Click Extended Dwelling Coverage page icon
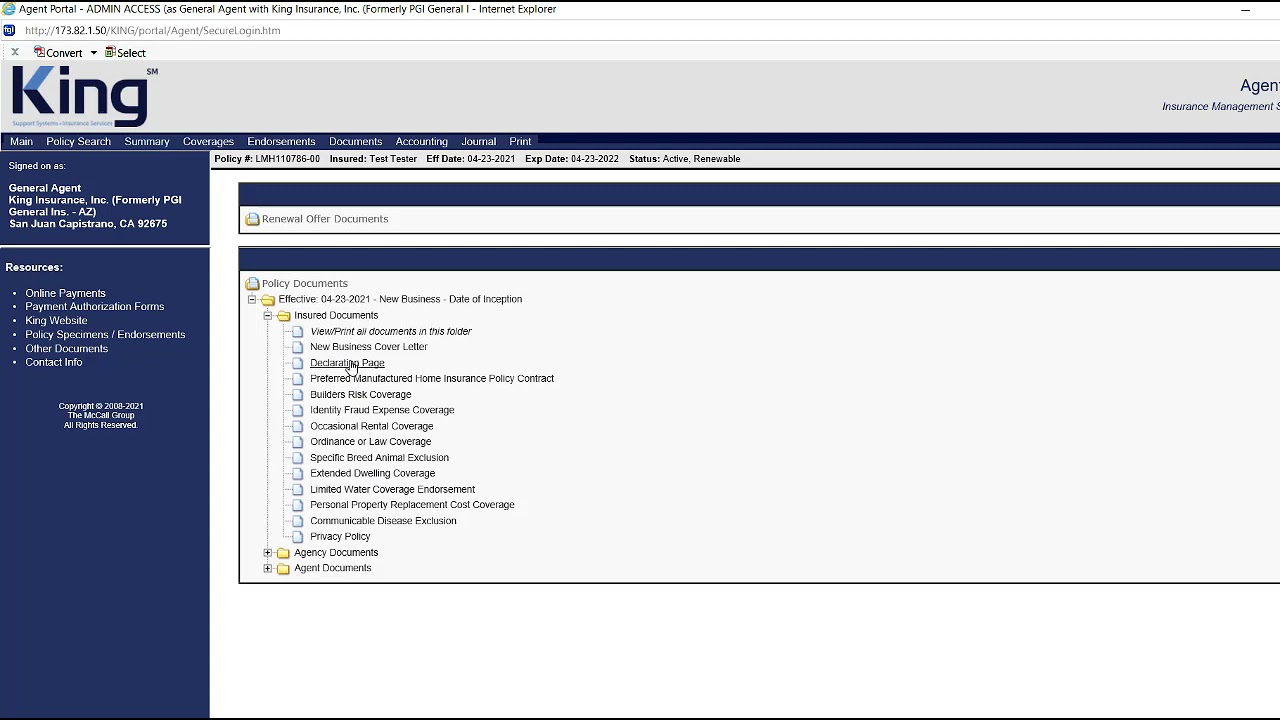The width and height of the screenshot is (1280, 720). coord(298,474)
